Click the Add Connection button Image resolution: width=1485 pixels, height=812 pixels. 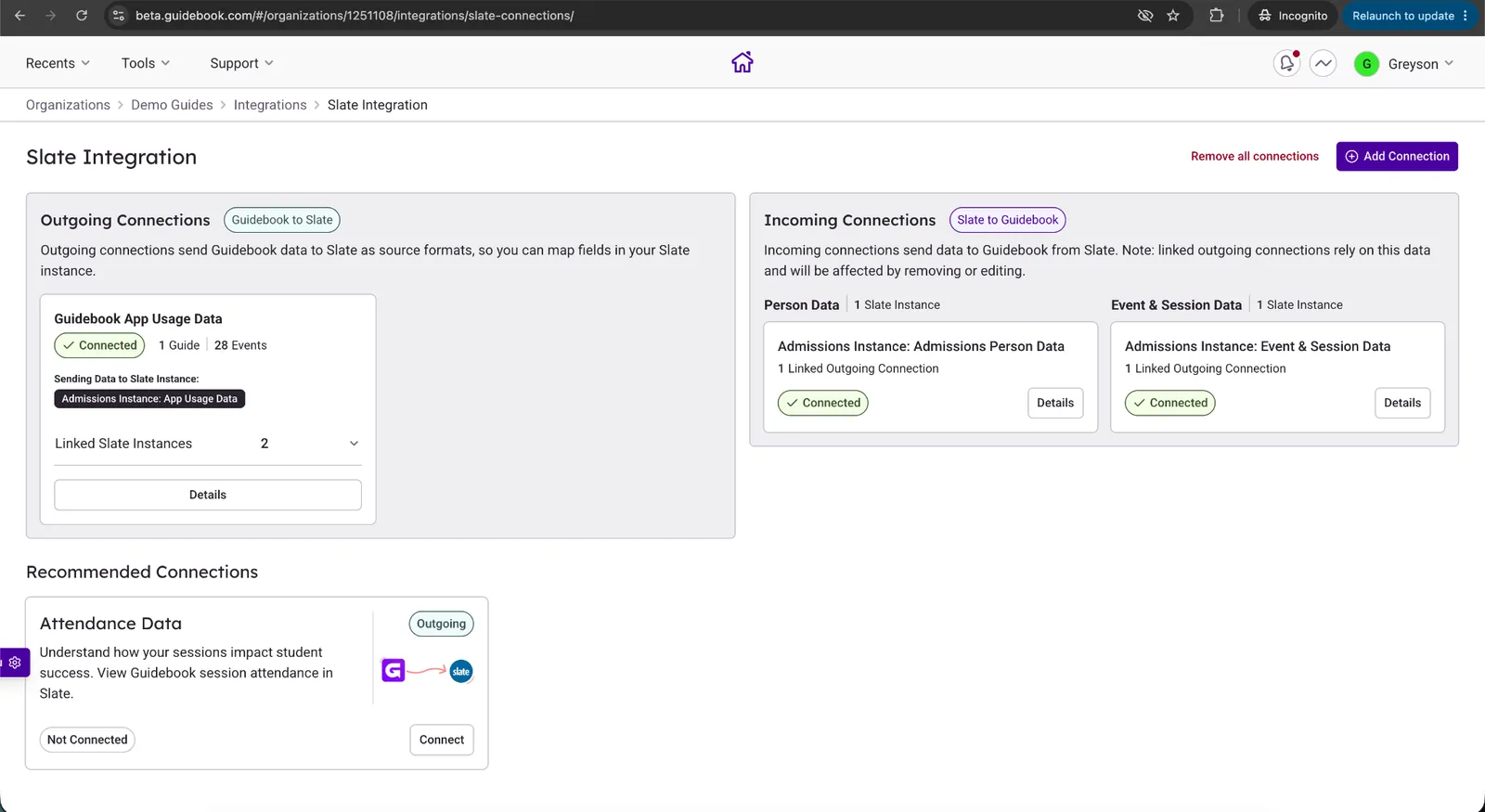(1397, 156)
